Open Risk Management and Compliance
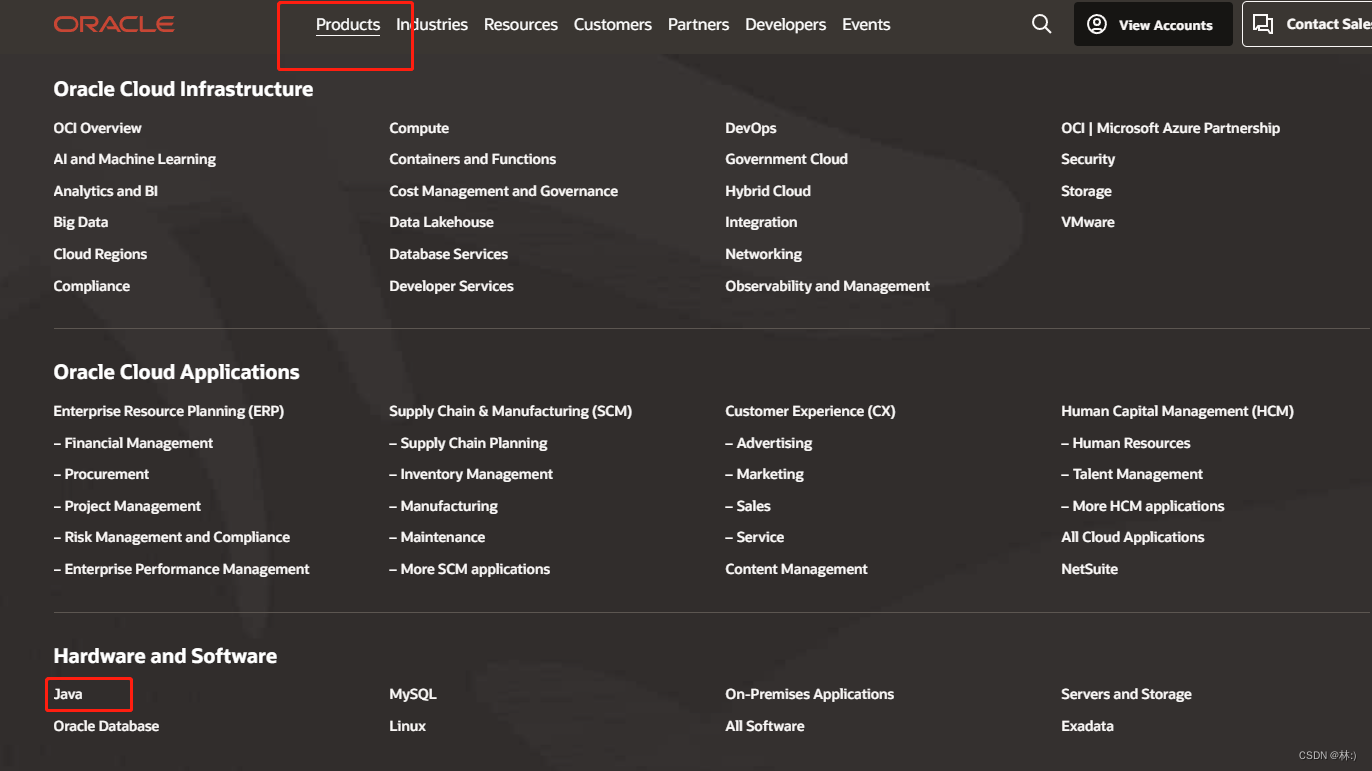Viewport: 1372px width, 771px height. coord(171,537)
